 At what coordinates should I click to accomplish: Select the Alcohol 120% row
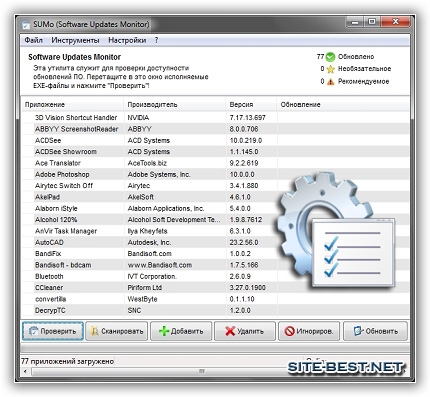click(216, 220)
